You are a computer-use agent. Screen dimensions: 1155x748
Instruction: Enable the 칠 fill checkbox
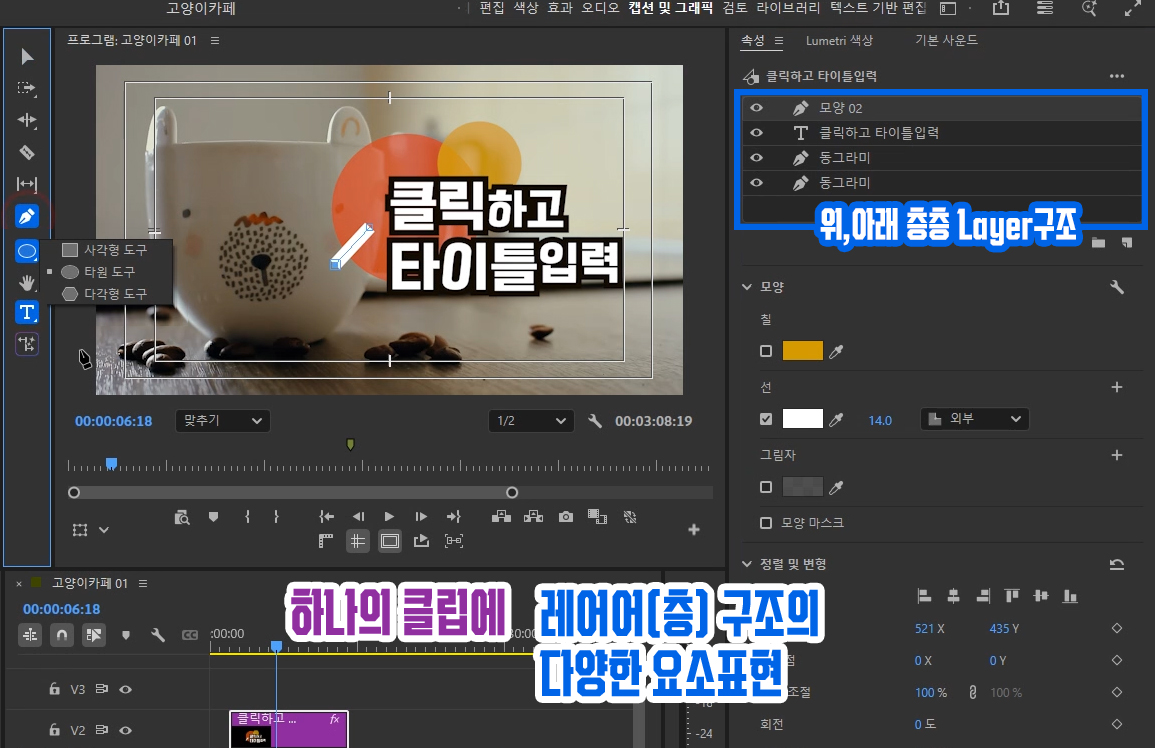[766, 352]
